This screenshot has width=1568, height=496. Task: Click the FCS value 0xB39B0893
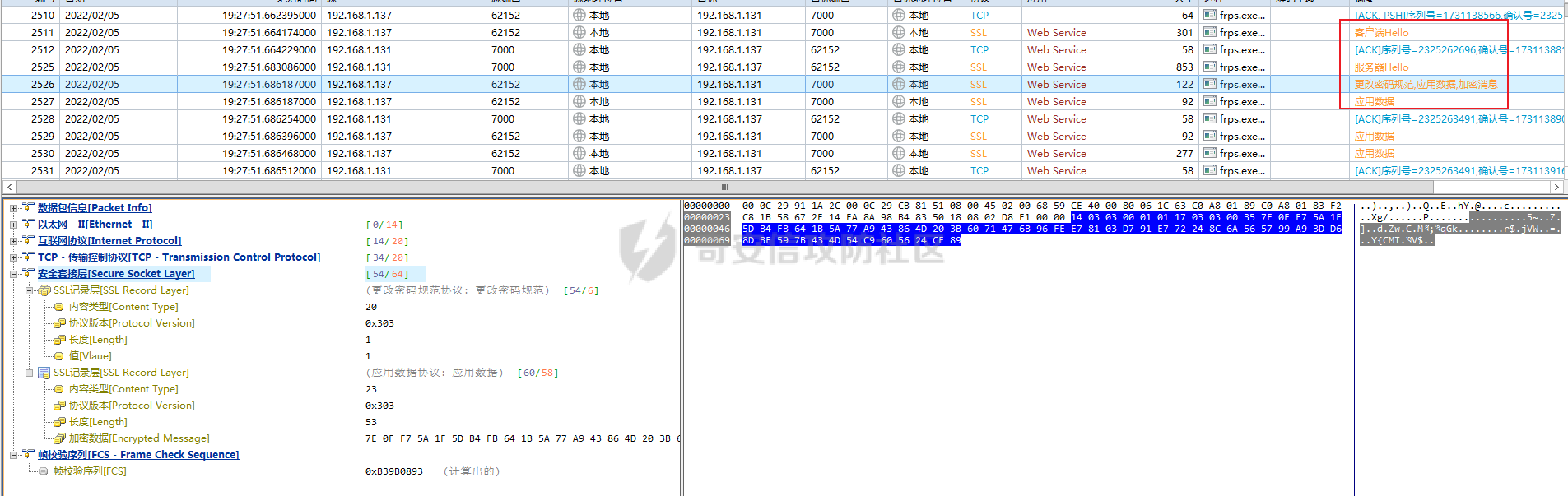point(393,471)
